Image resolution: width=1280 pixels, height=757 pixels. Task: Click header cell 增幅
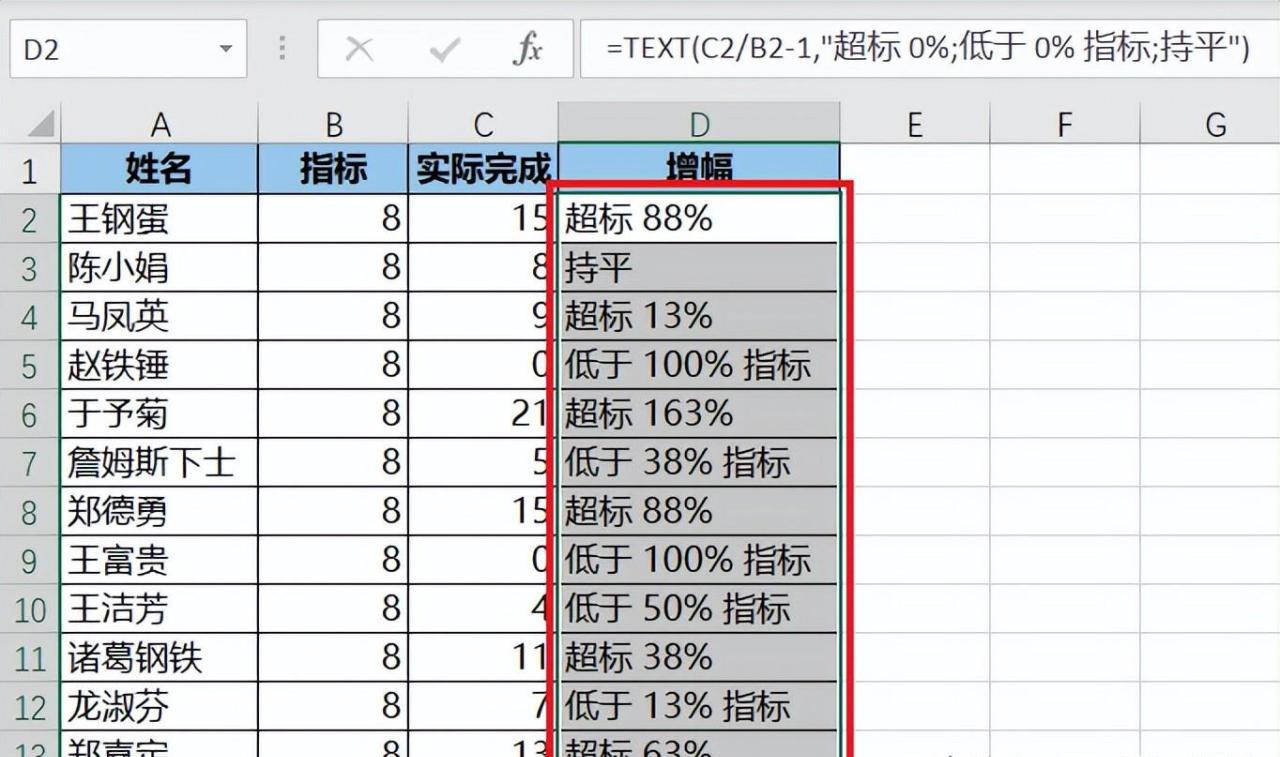coord(699,169)
